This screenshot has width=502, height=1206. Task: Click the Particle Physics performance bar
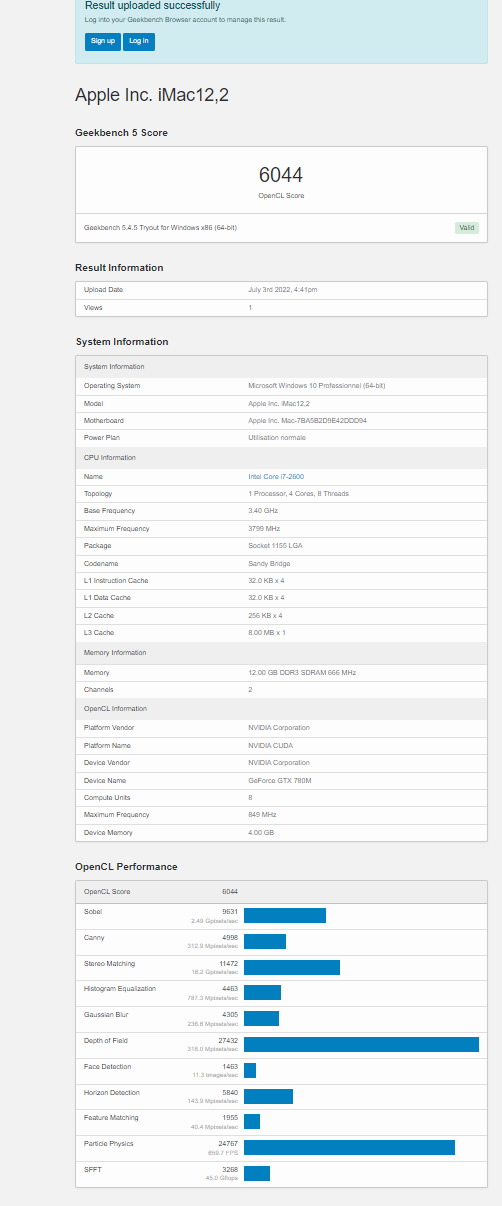point(349,1147)
